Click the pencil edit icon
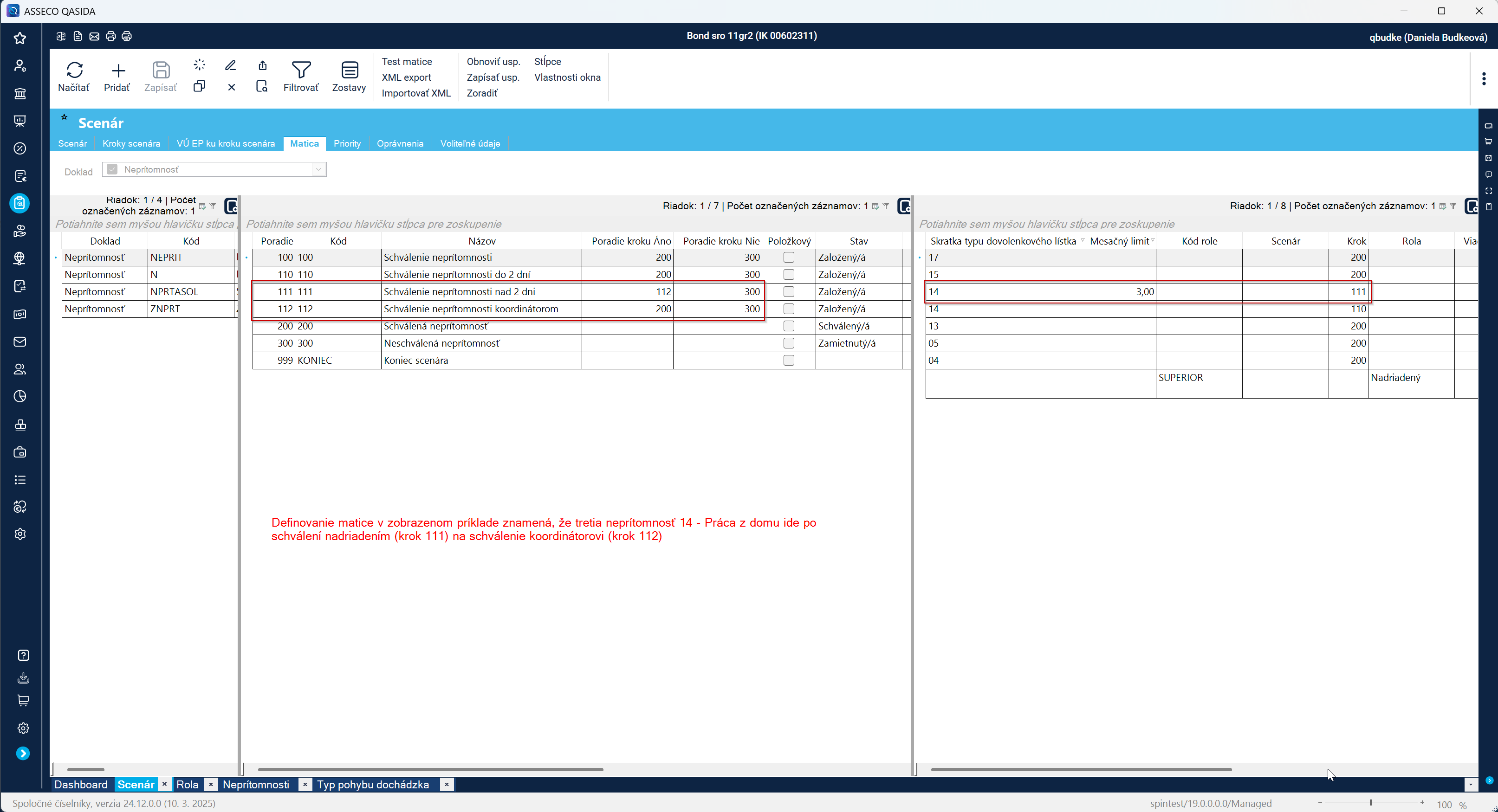This screenshot has height=812, width=1498. point(231,65)
